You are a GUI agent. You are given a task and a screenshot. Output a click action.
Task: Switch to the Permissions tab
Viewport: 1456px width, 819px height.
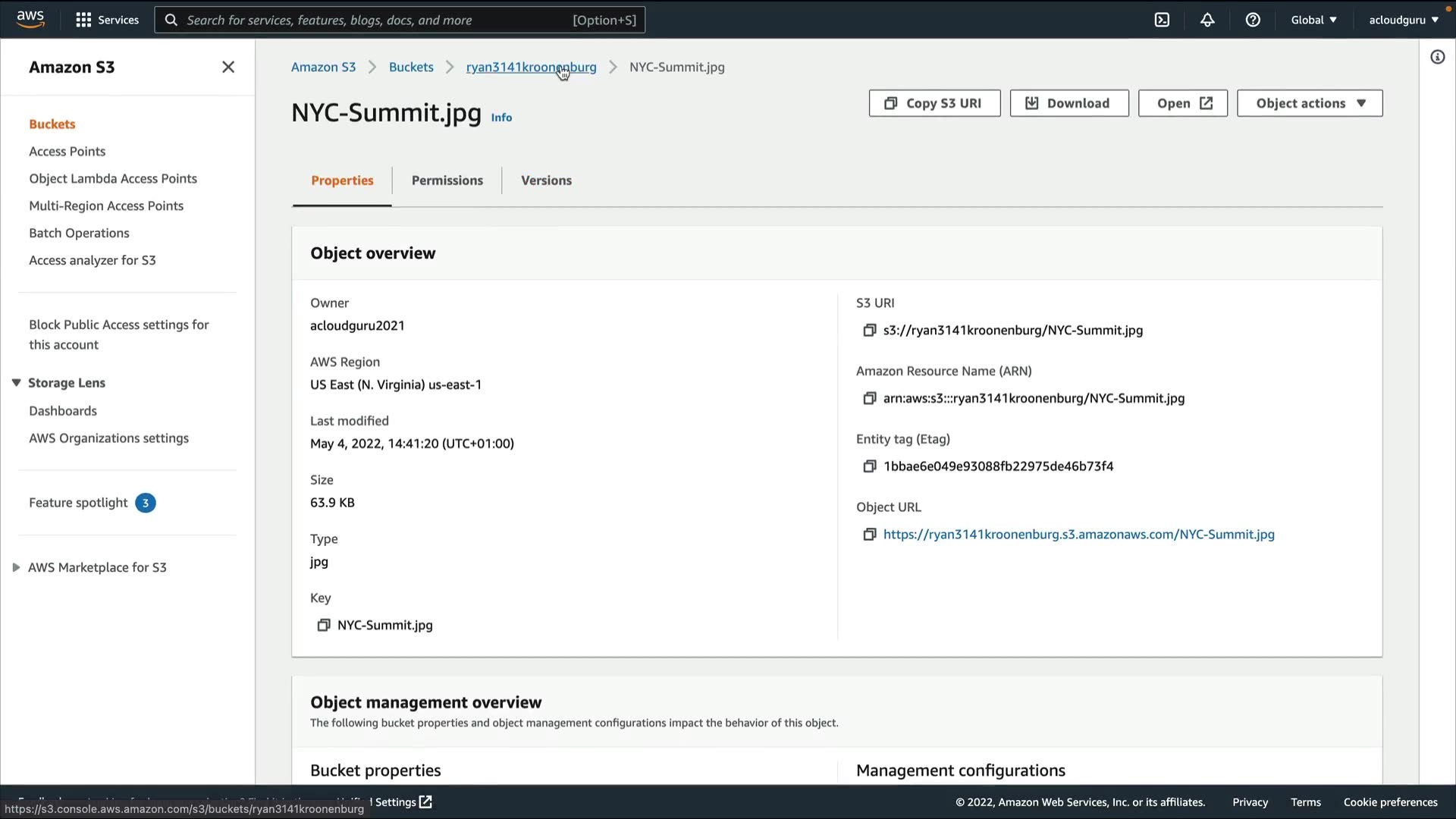click(447, 180)
